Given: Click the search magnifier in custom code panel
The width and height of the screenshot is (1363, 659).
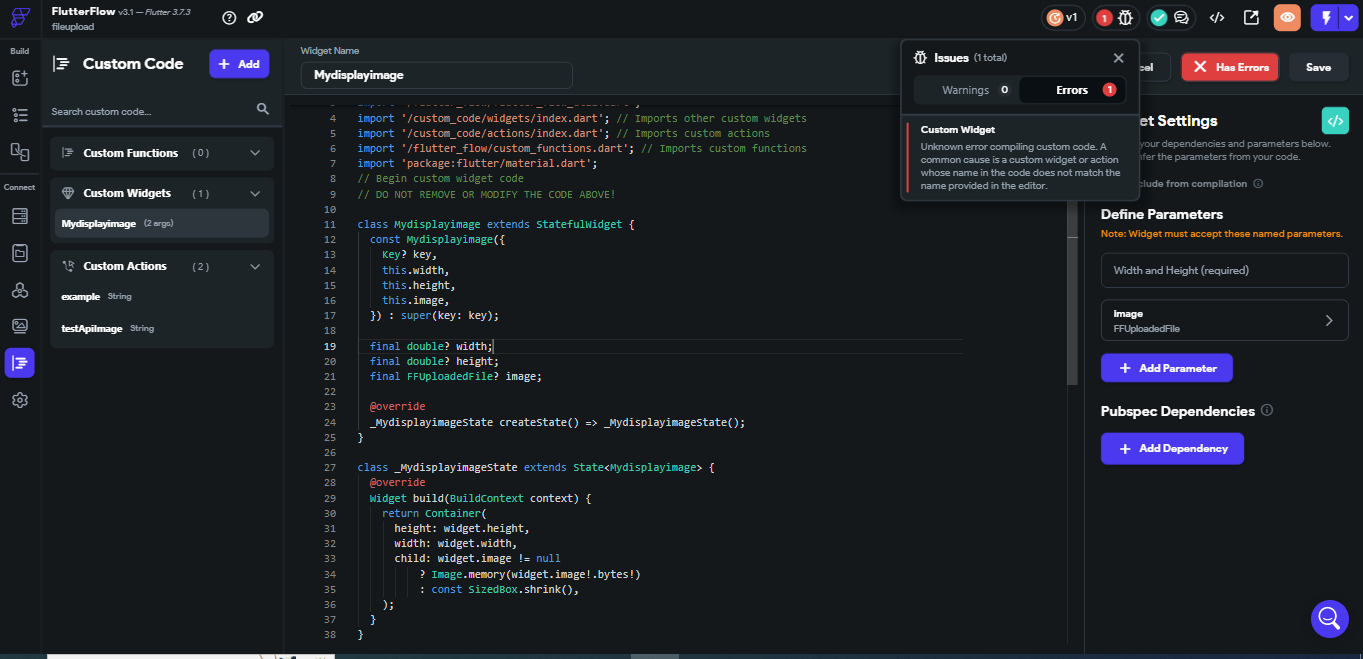Looking at the screenshot, I should point(263,109).
